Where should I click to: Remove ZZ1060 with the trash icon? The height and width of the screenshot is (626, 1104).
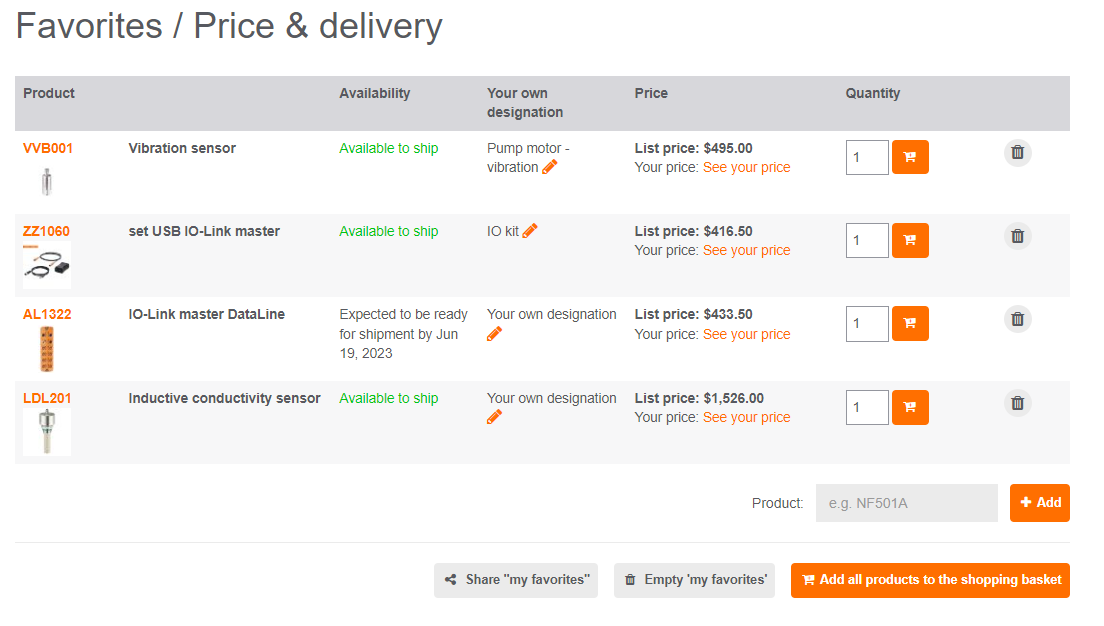pos(1017,236)
